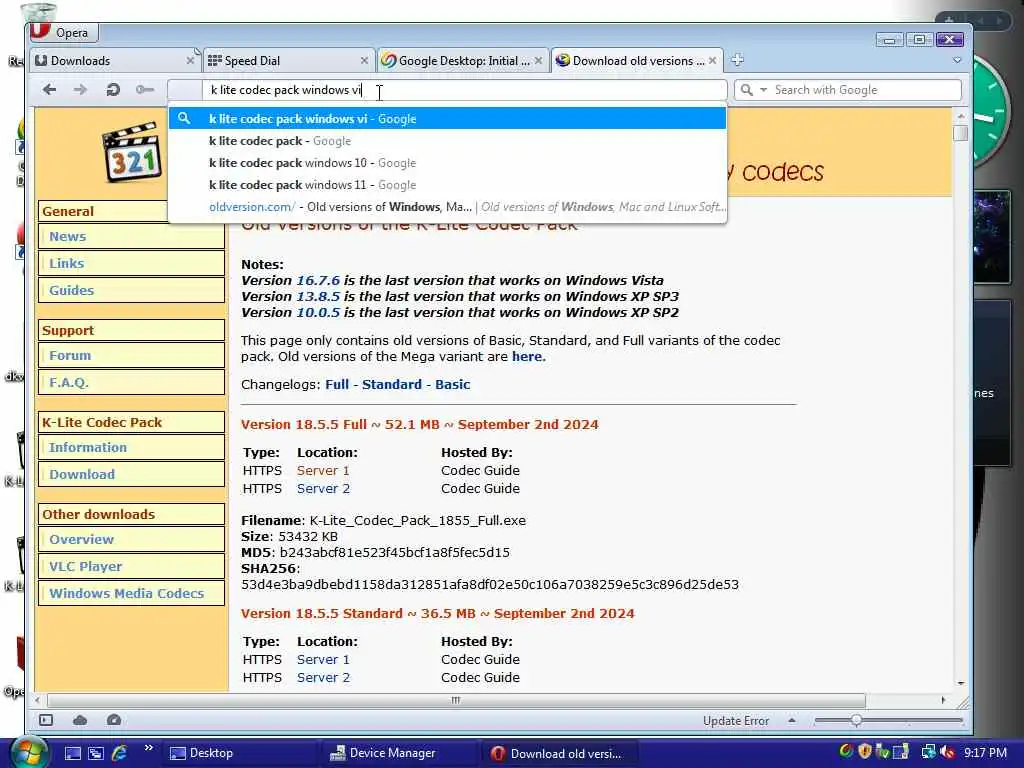Close the Google Desktop tab

[x=538, y=61]
